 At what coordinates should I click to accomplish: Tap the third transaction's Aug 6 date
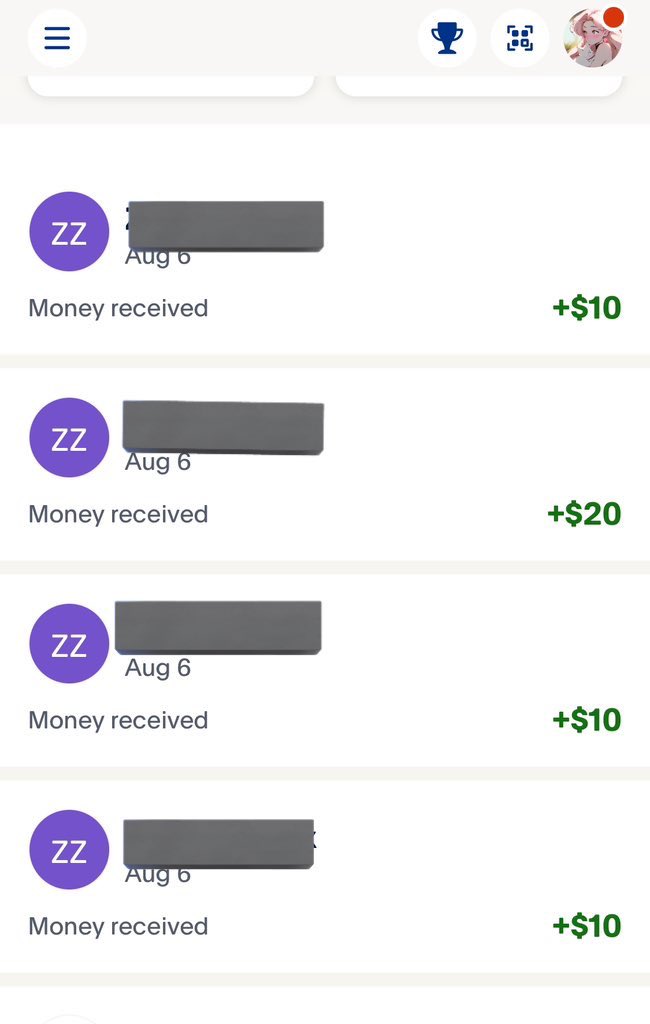point(157,668)
